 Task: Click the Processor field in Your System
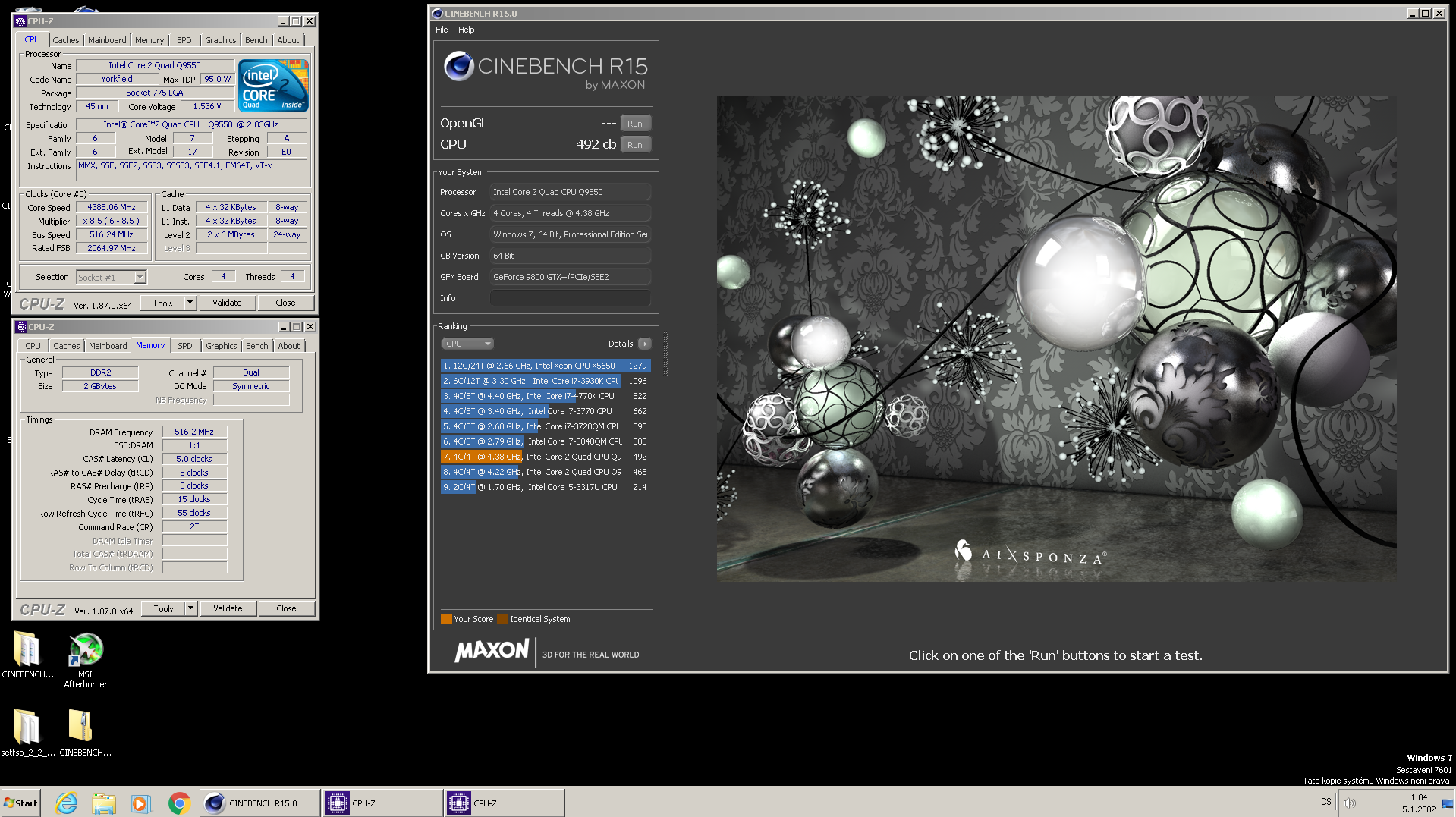pos(571,192)
